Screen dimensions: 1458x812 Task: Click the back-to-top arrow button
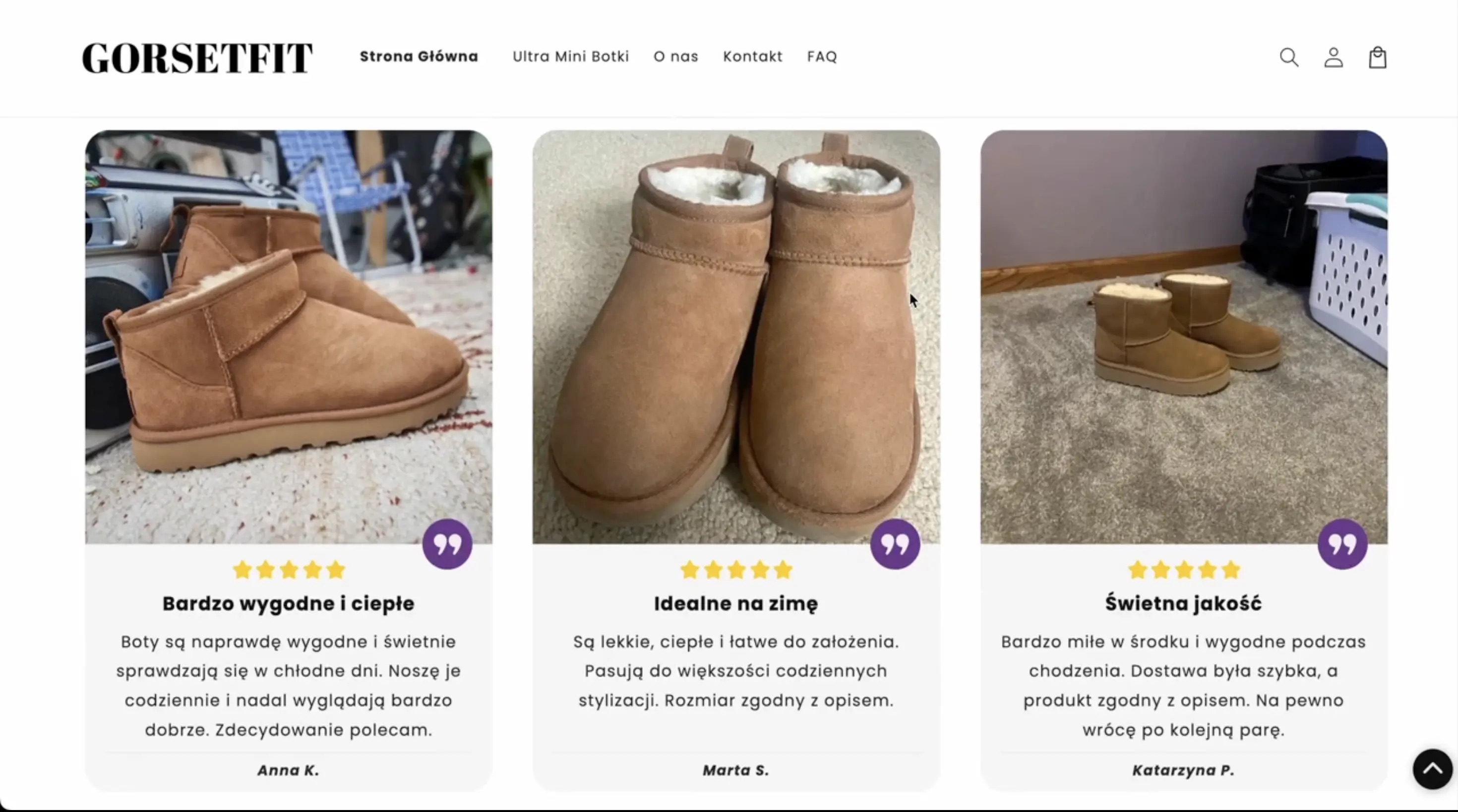click(x=1433, y=769)
